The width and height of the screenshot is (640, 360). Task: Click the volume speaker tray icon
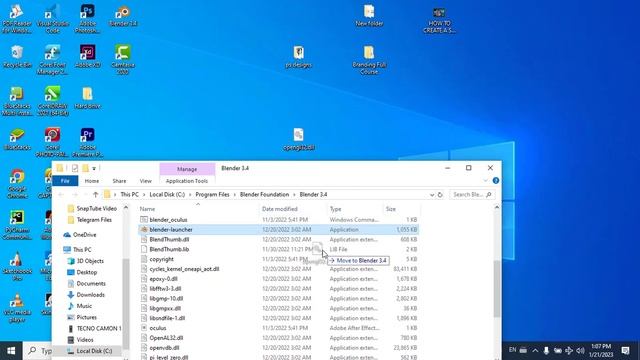[x=580, y=351]
